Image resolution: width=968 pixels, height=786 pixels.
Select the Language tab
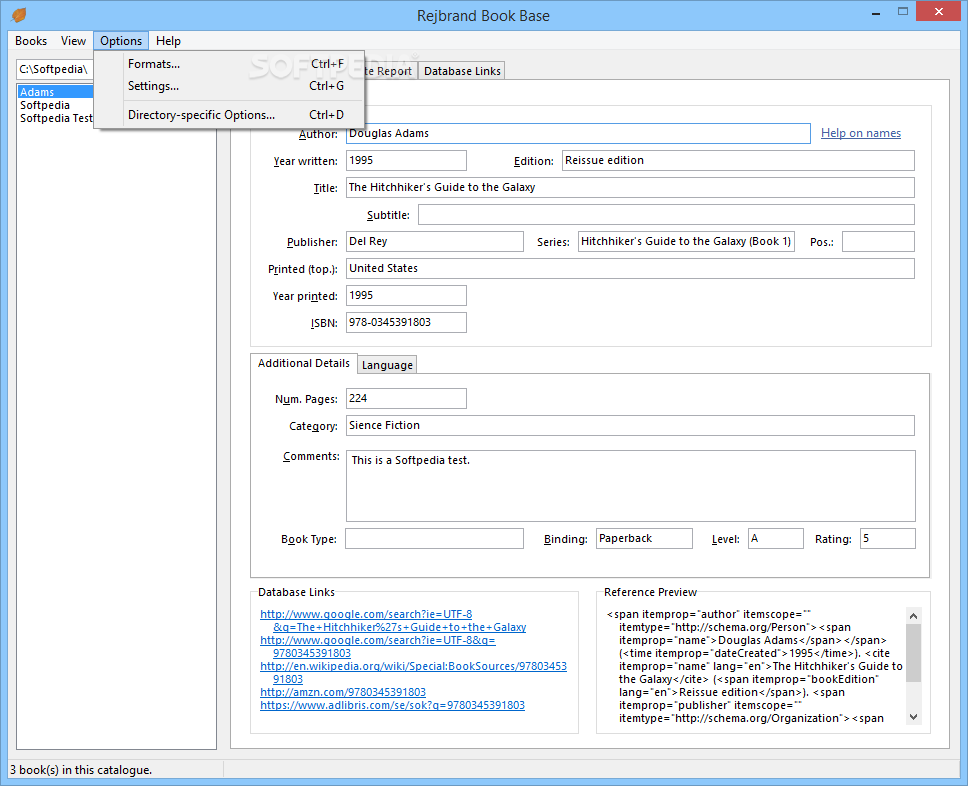(x=387, y=365)
